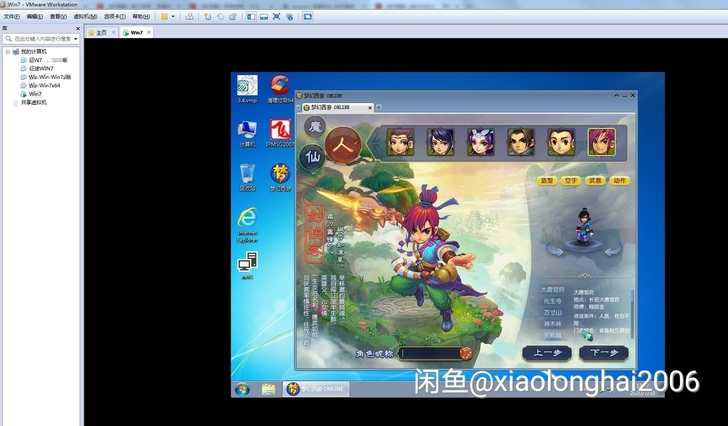Open the library search box dropdown arrow
The height and width of the screenshot is (426, 728).
(x=74, y=39)
